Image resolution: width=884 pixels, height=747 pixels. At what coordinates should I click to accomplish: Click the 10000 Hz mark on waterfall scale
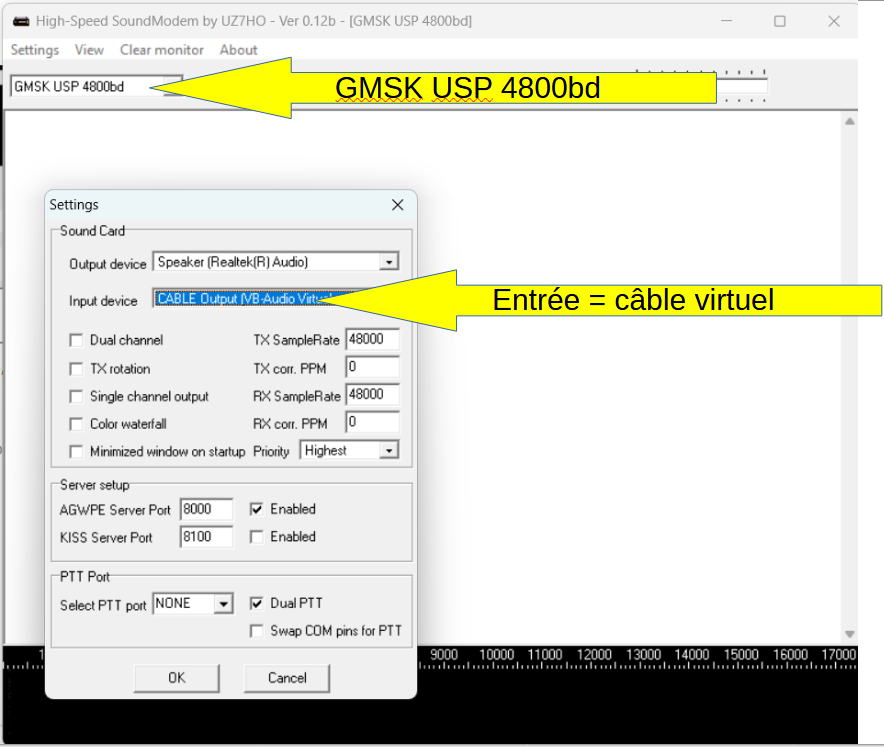point(496,655)
